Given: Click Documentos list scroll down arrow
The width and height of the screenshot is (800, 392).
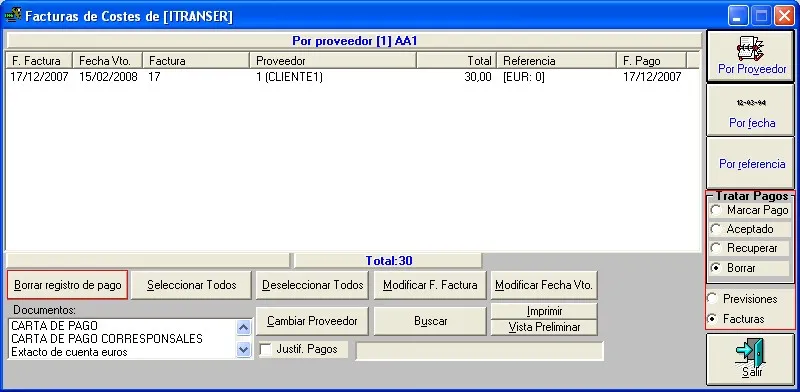Looking at the screenshot, I should tap(244, 350).
